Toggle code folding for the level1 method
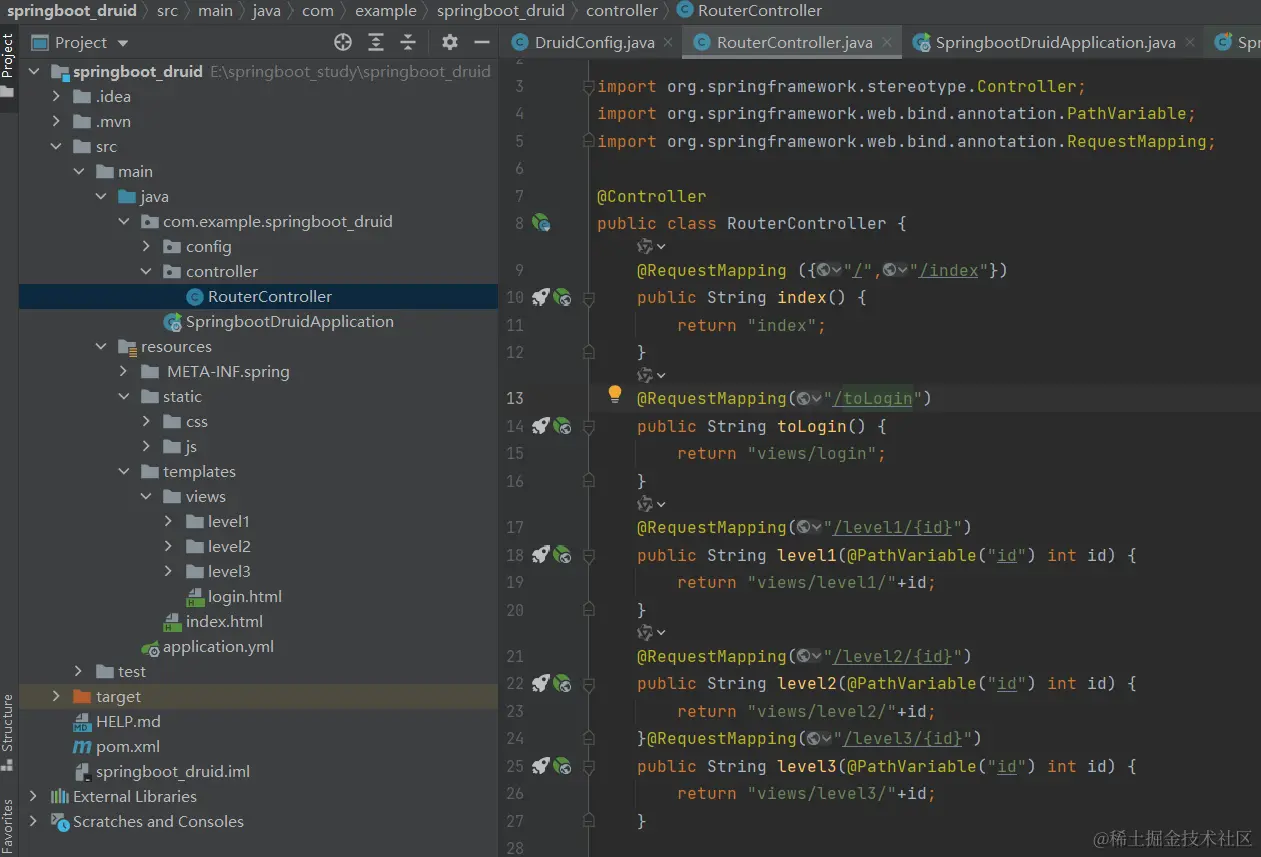Screen dimensions: 1261x857 pyautogui.click(x=589, y=556)
